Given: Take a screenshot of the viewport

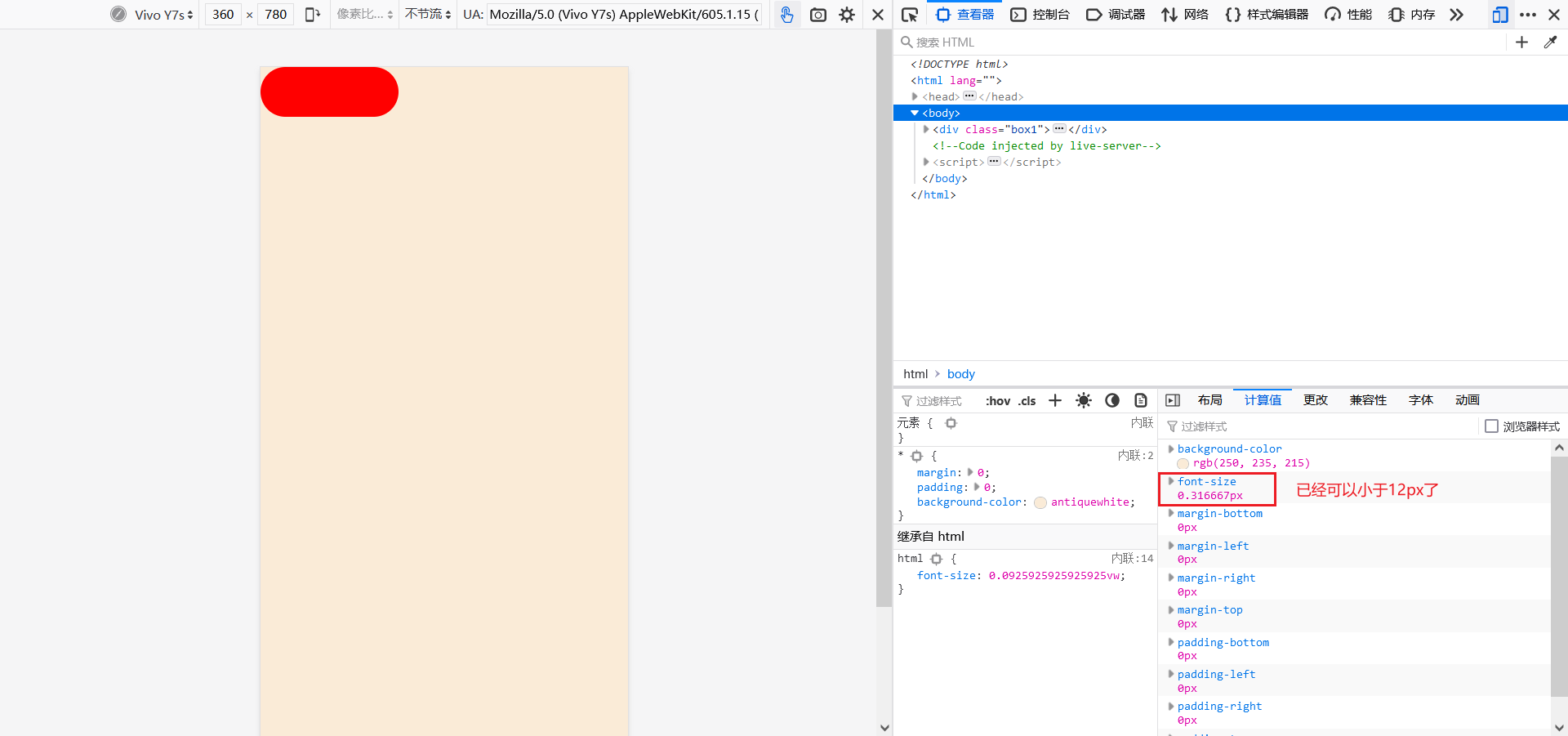Looking at the screenshot, I should (817, 15).
